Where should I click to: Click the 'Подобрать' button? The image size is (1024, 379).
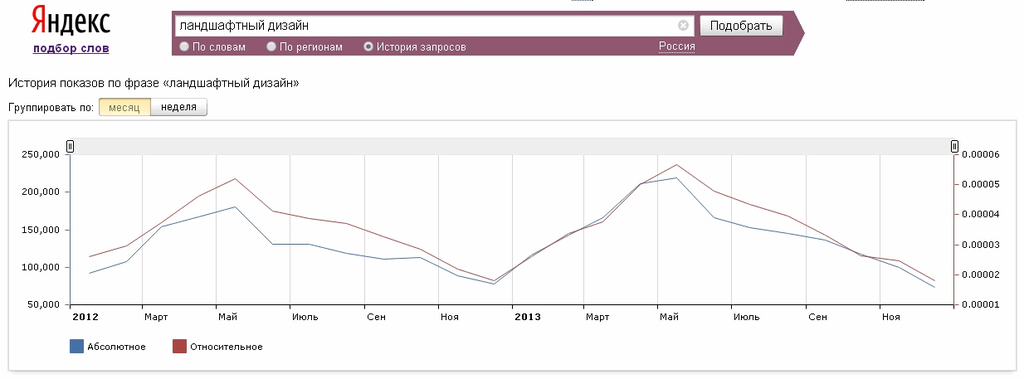[741, 25]
